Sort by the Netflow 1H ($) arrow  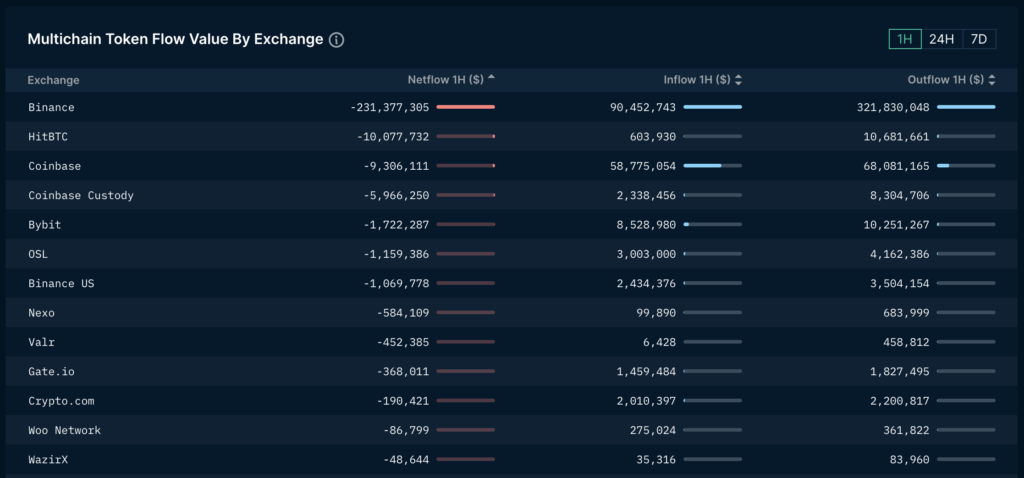(x=492, y=78)
